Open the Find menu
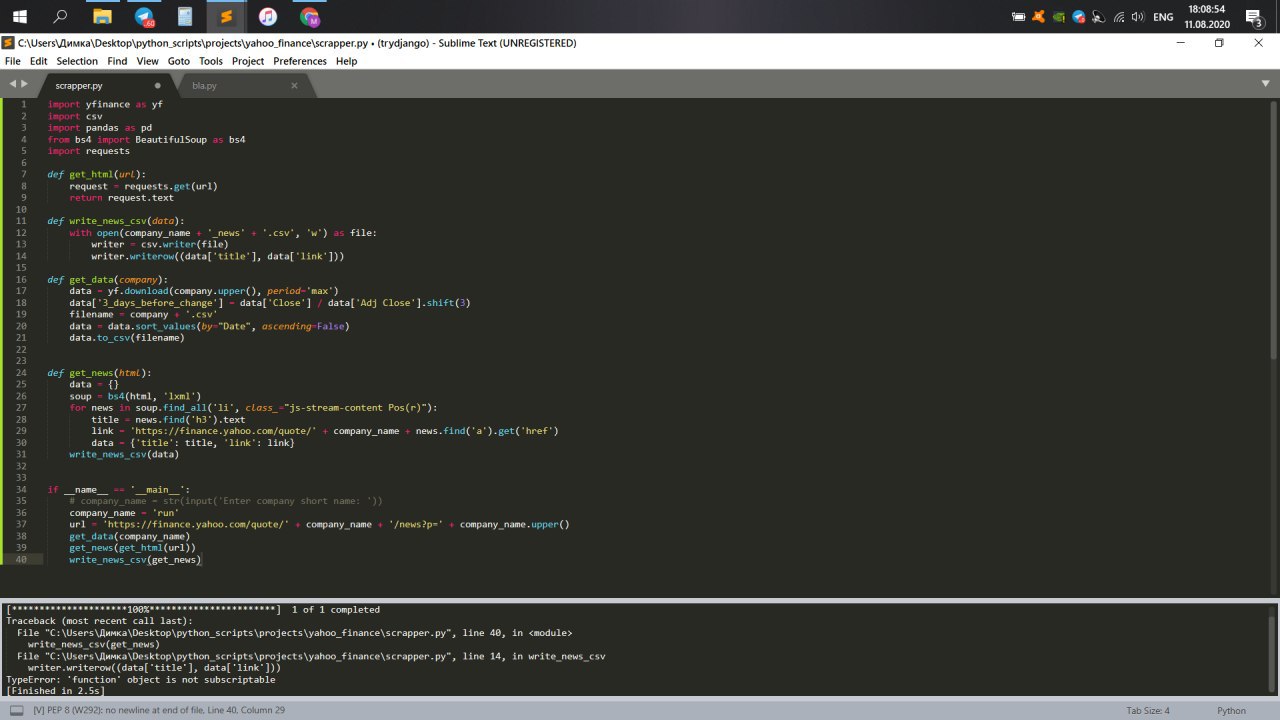The width and height of the screenshot is (1280, 720). [x=117, y=61]
